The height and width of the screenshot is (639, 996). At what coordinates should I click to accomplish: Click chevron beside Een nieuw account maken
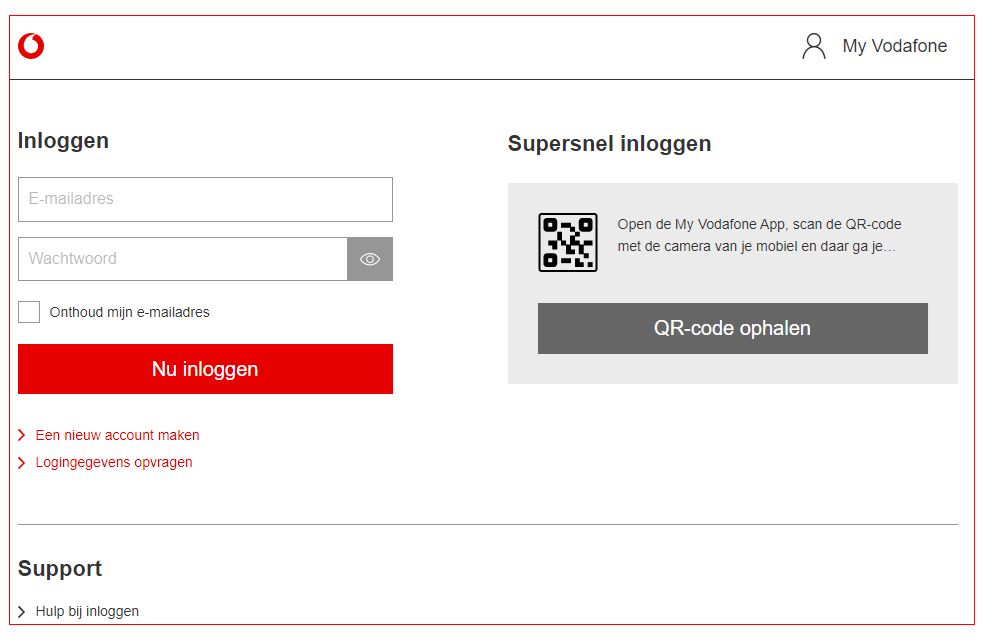[x=22, y=435]
